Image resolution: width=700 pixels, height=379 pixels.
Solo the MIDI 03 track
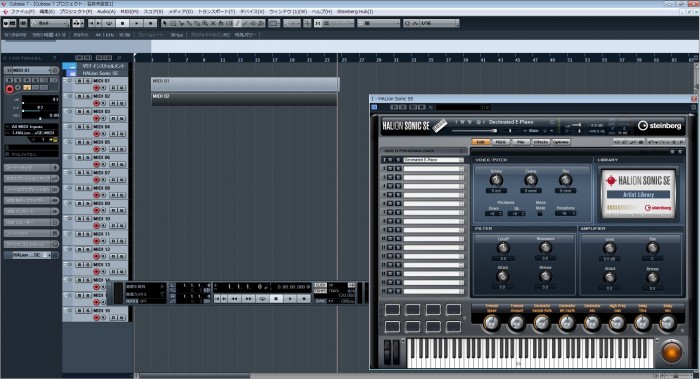(88, 112)
